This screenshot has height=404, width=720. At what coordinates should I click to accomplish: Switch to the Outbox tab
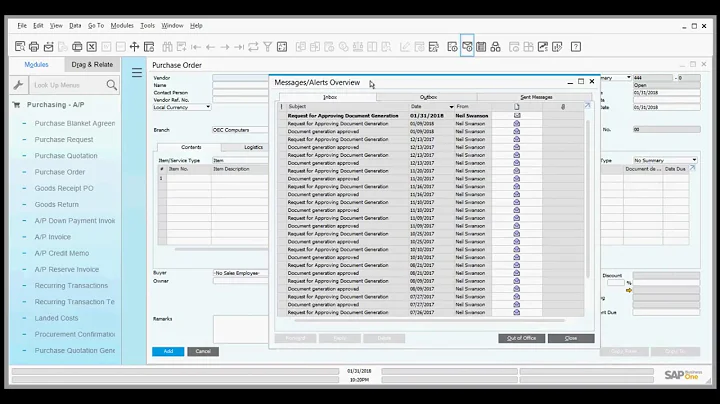[x=428, y=97]
